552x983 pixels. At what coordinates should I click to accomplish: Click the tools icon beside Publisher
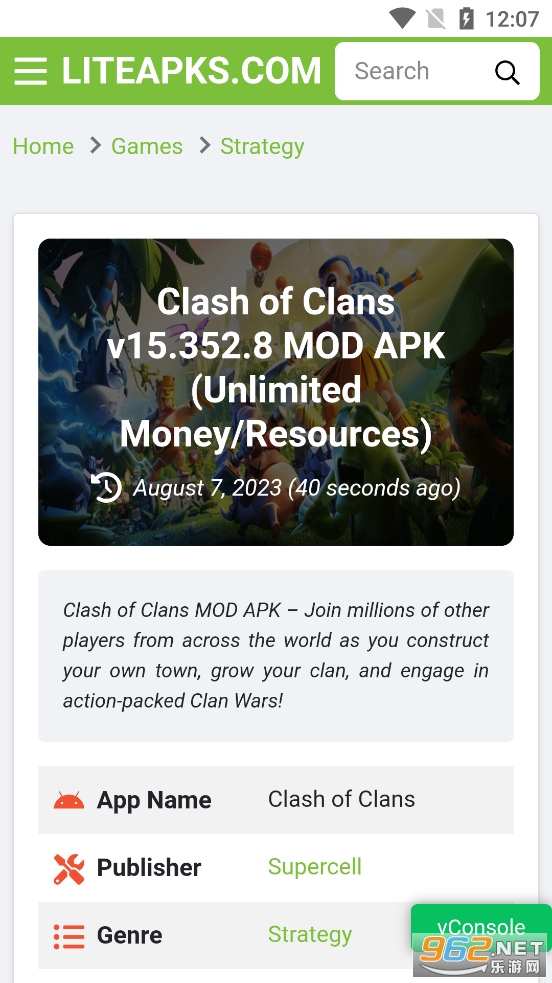tap(69, 869)
